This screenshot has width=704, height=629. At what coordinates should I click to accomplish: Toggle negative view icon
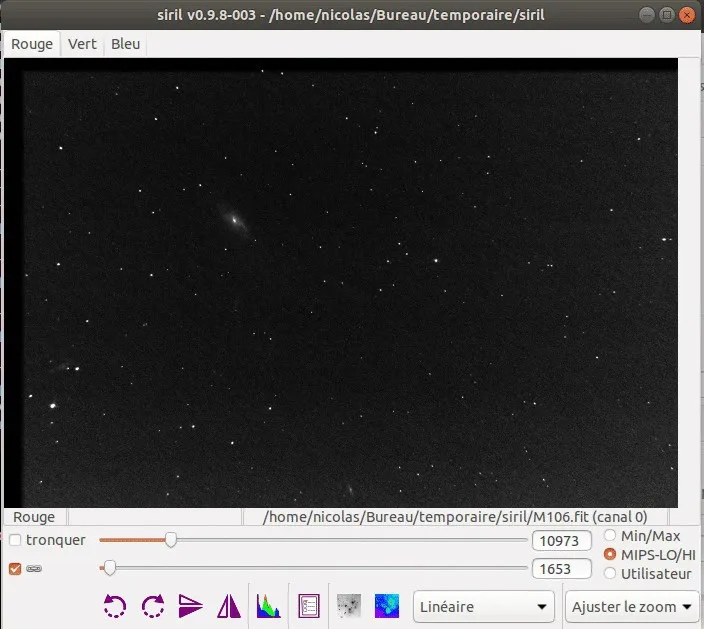349,606
